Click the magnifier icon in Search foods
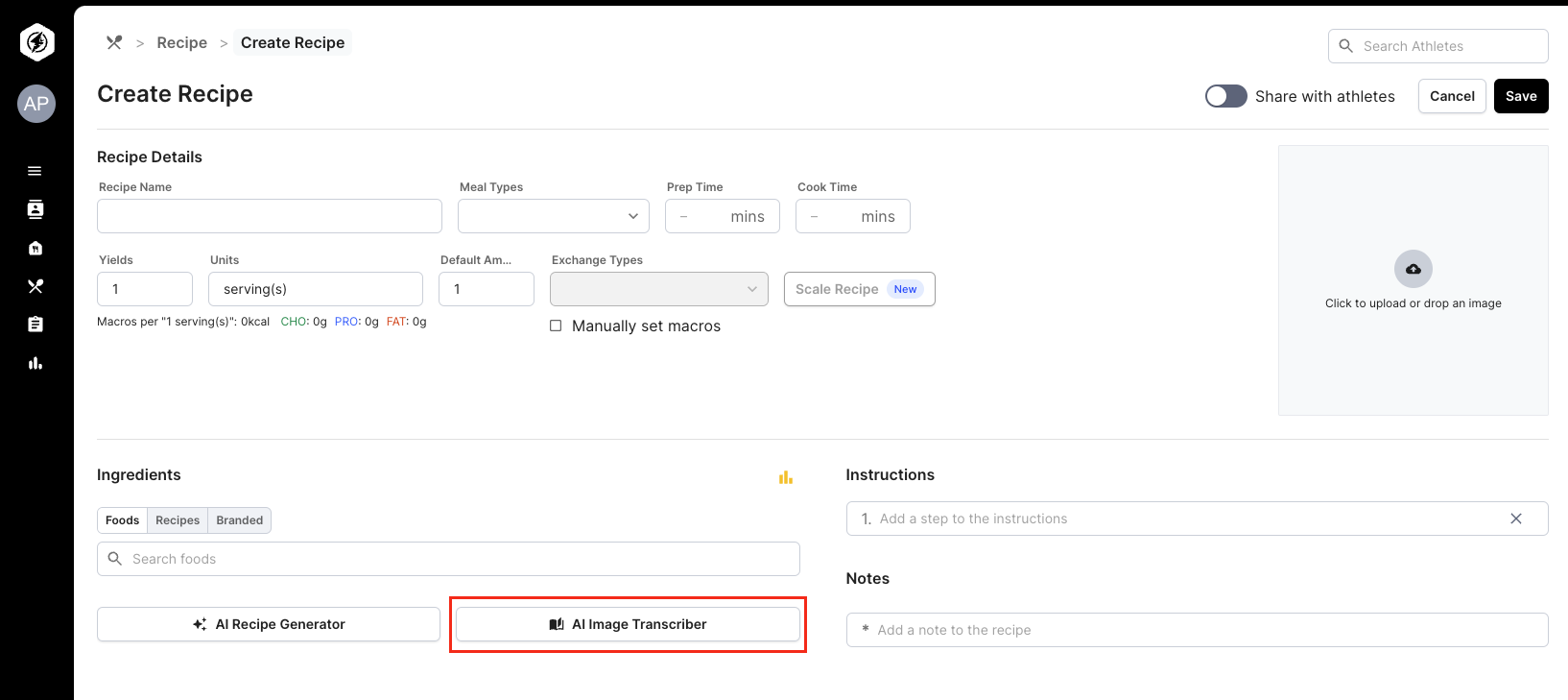The image size is (1568, 700). click(x=115, y=559)
